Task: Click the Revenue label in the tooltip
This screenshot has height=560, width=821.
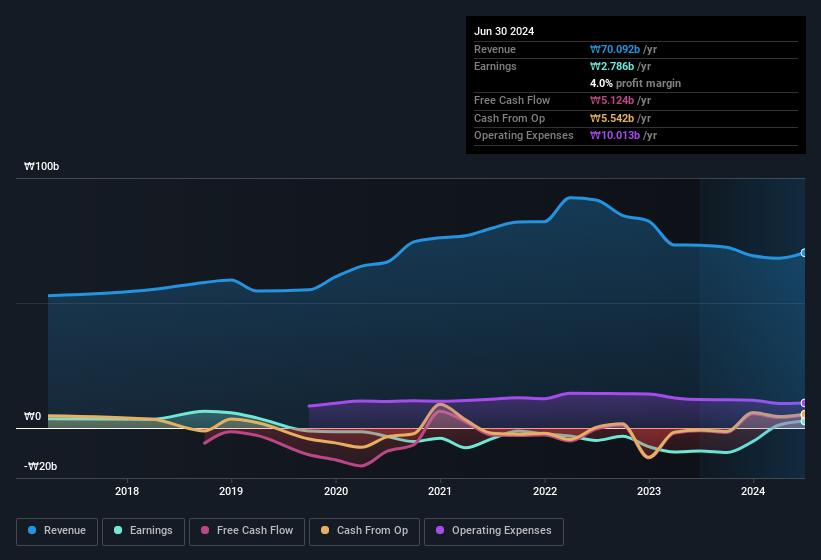Action: (495, 49)
